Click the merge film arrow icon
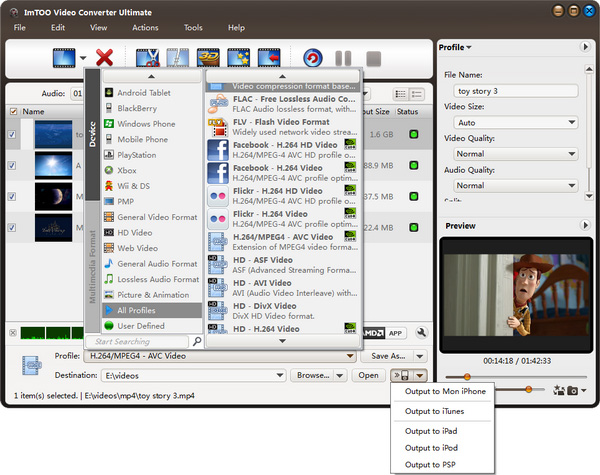This screenshot has height=475, width=600. 269,58
